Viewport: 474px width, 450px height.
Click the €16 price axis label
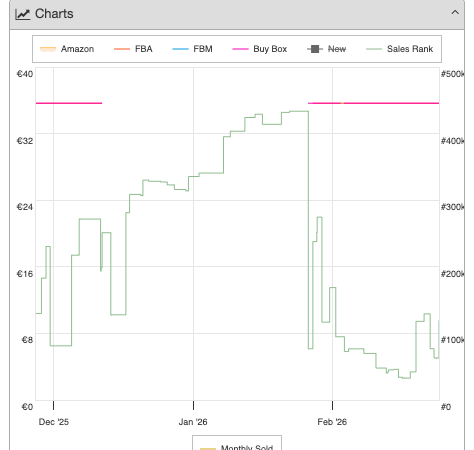point(25,274)
